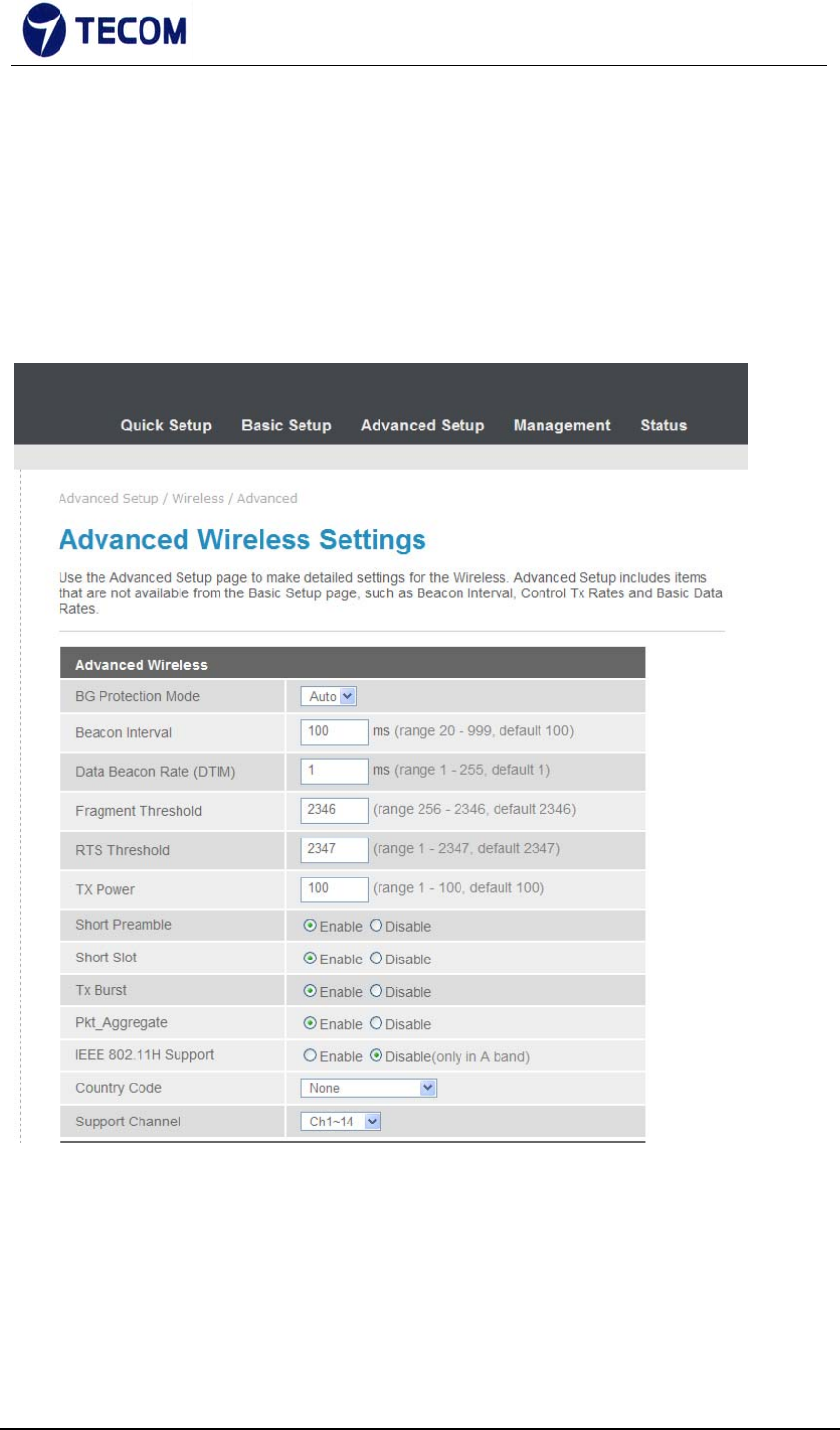This screenshot has width=840, height=1430.
Task: Focus the Data Beacon Rate (DTIM) field
Action: [x=335, y=771]
